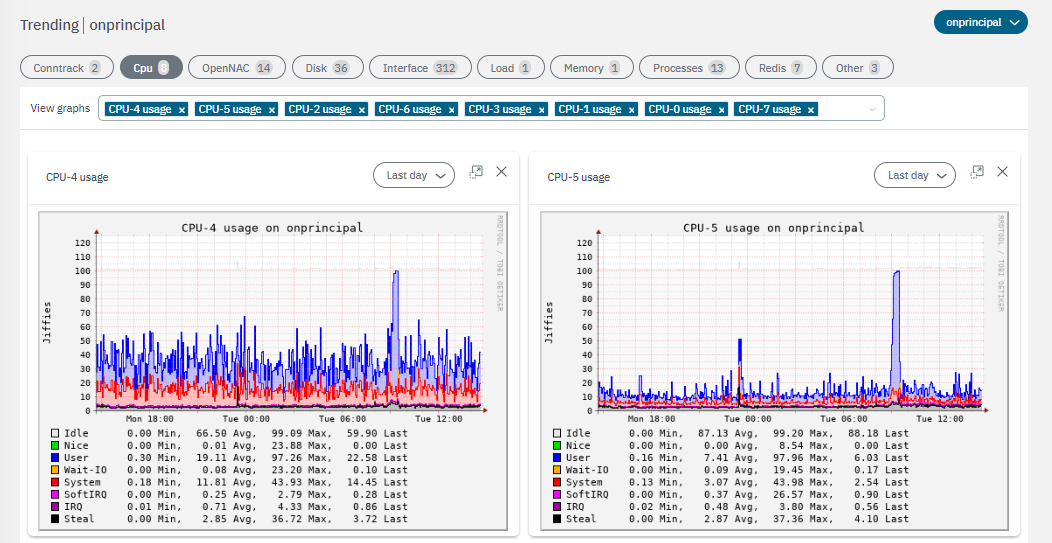Remove the CPU-5 usage tag

tap(271, 110)
